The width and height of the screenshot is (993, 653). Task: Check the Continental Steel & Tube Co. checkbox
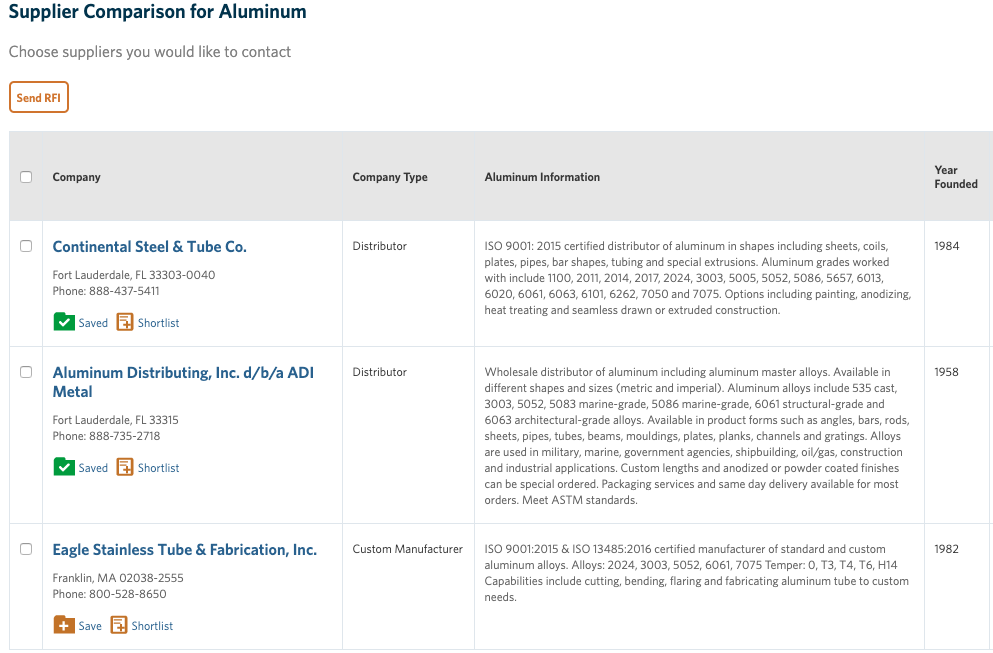26,246
